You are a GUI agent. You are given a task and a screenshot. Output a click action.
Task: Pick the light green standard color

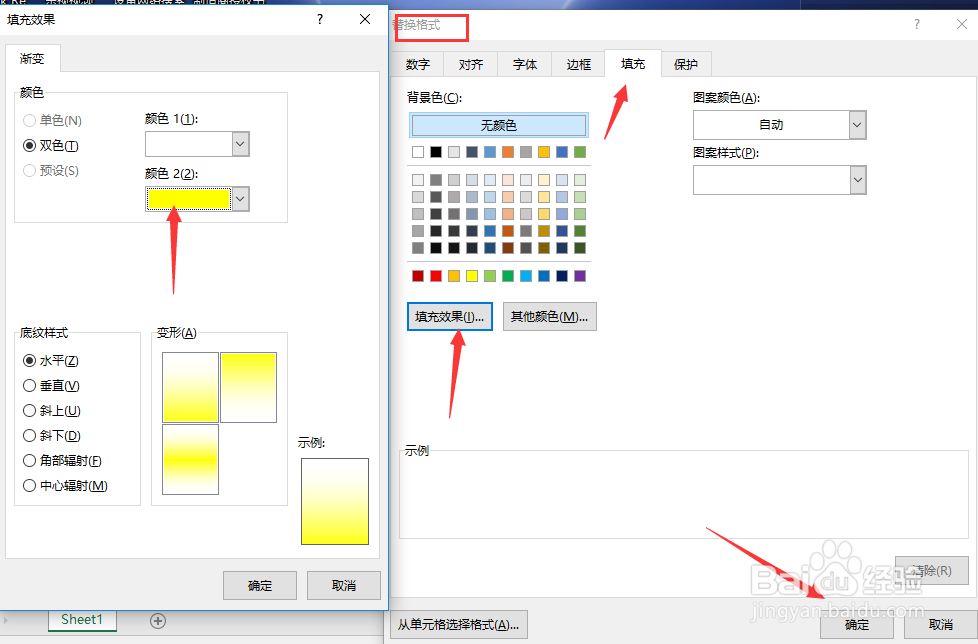[490, 276]
